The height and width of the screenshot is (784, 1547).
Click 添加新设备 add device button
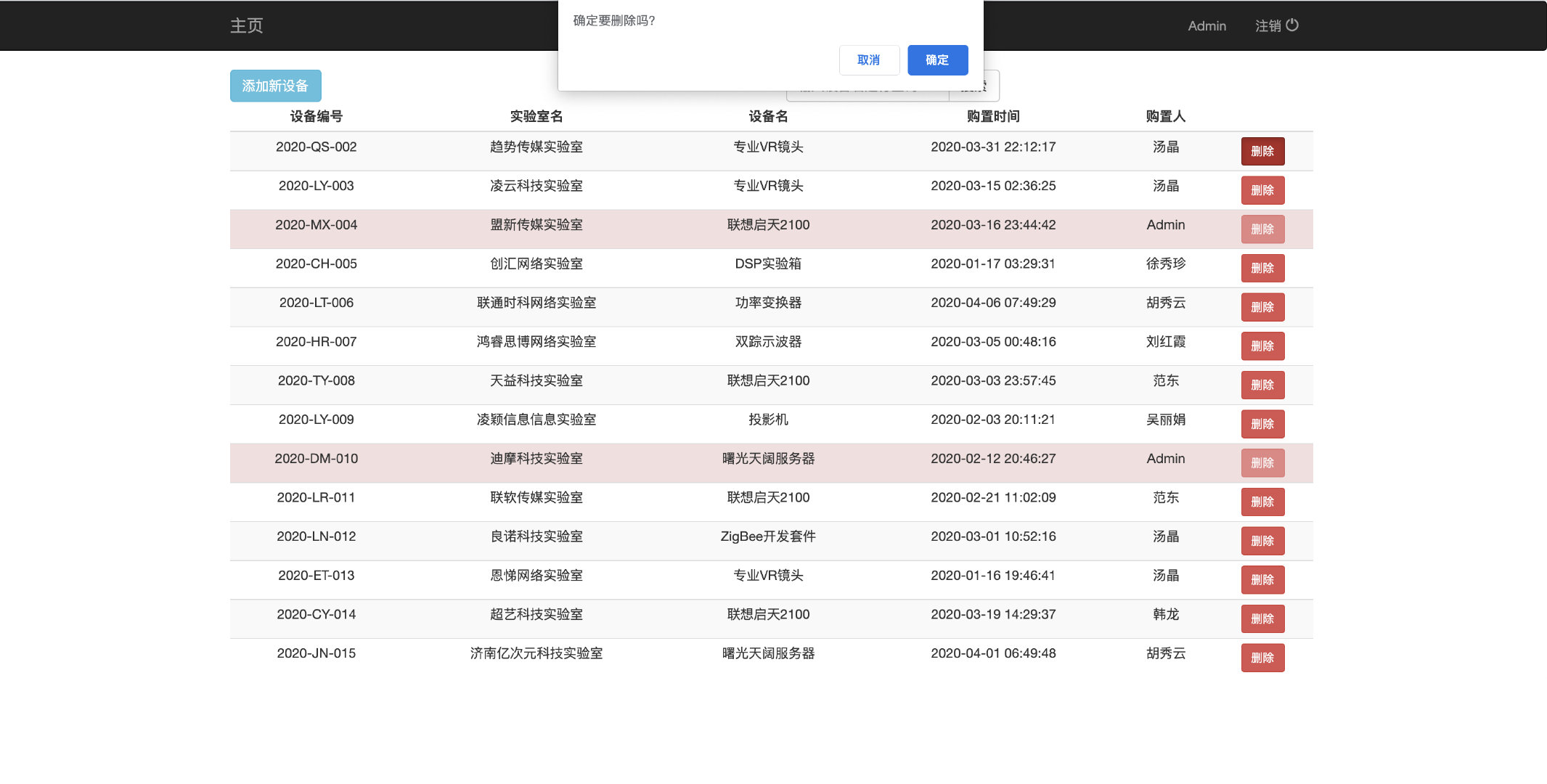click(275, 86)
